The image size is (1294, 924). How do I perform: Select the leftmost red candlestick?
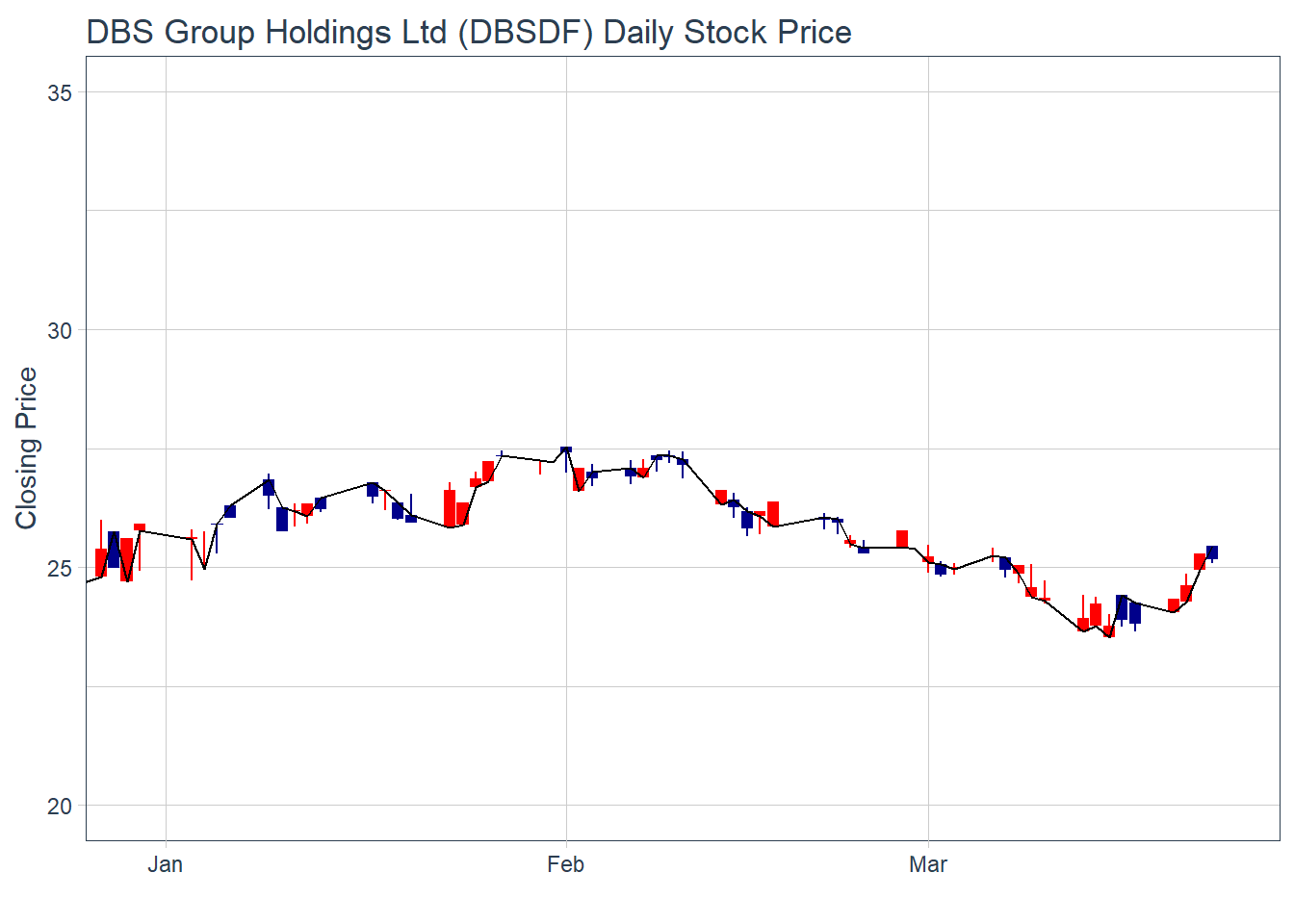pyautogui.click(x=101, y=561)
